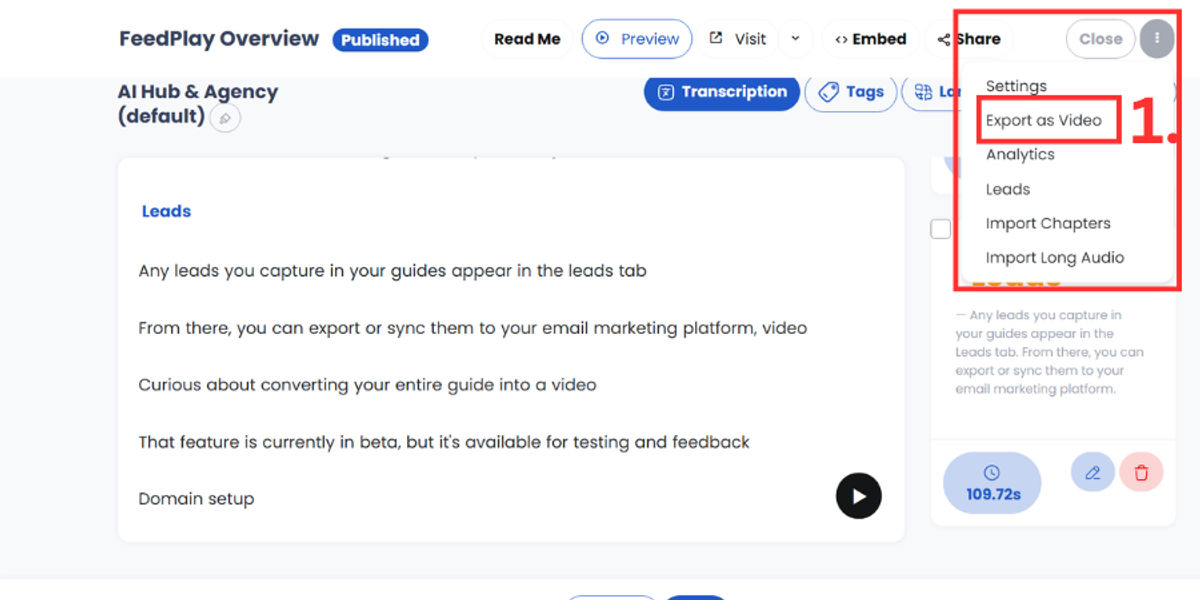Select Export as Video from the menu
Screen dimensions: 1200x600
coord(1043,120)
